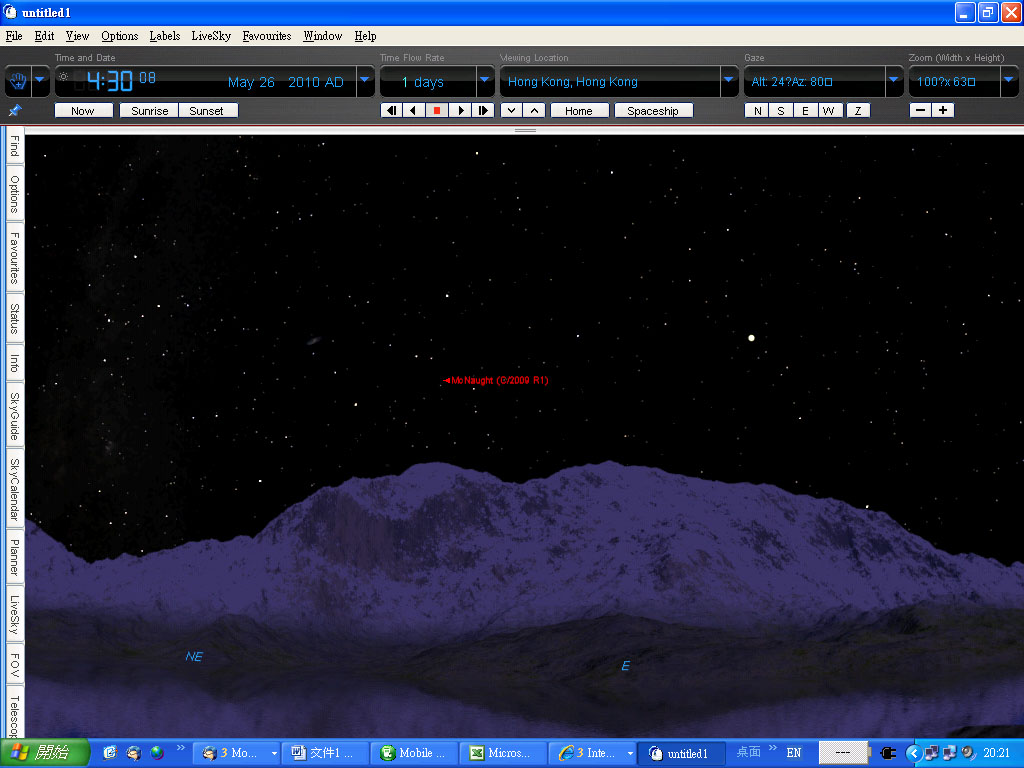This screenshot has height=768, width=1024.
Task: Zoom in with the plus button
Action: (x=942, y=111)
